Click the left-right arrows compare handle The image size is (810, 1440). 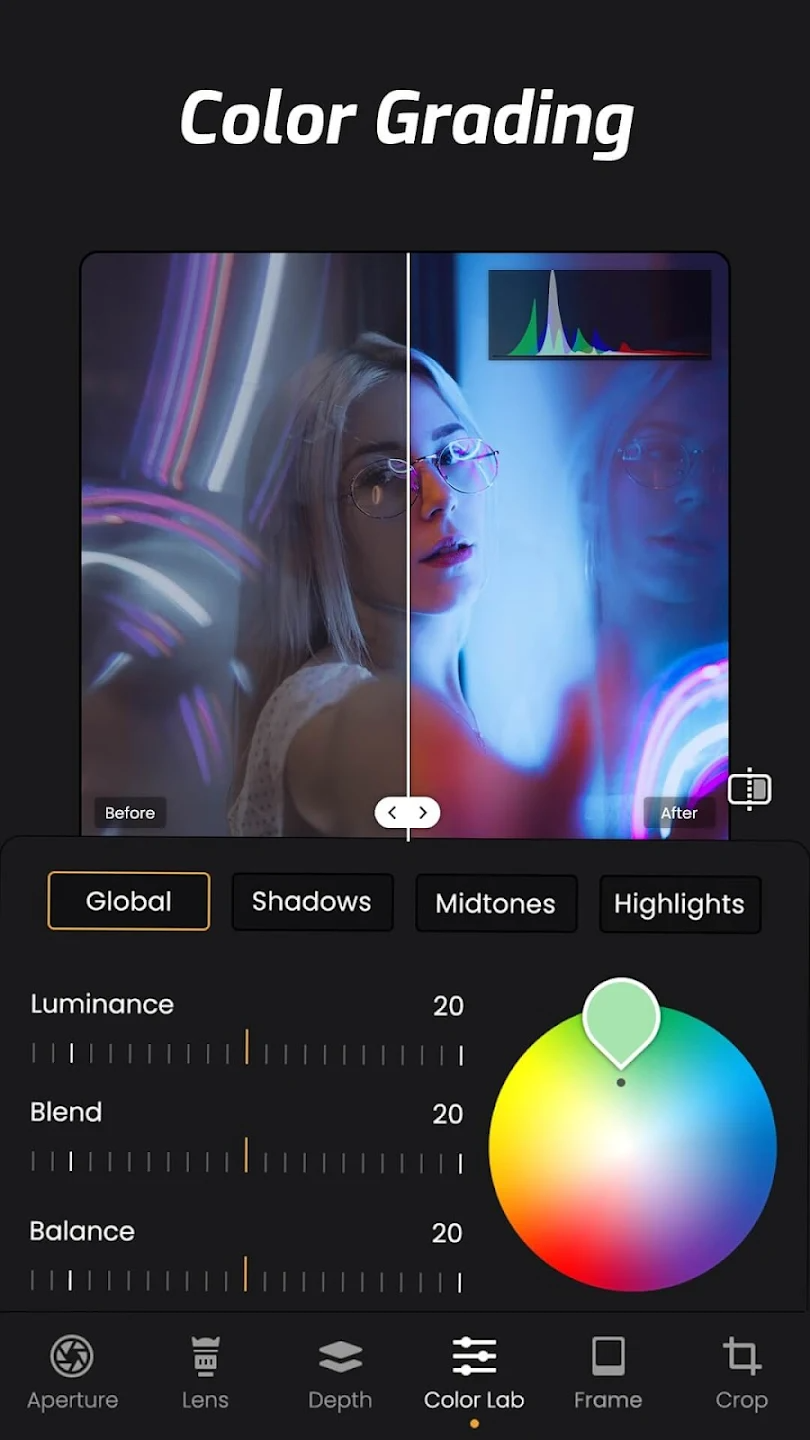point(407,812)
